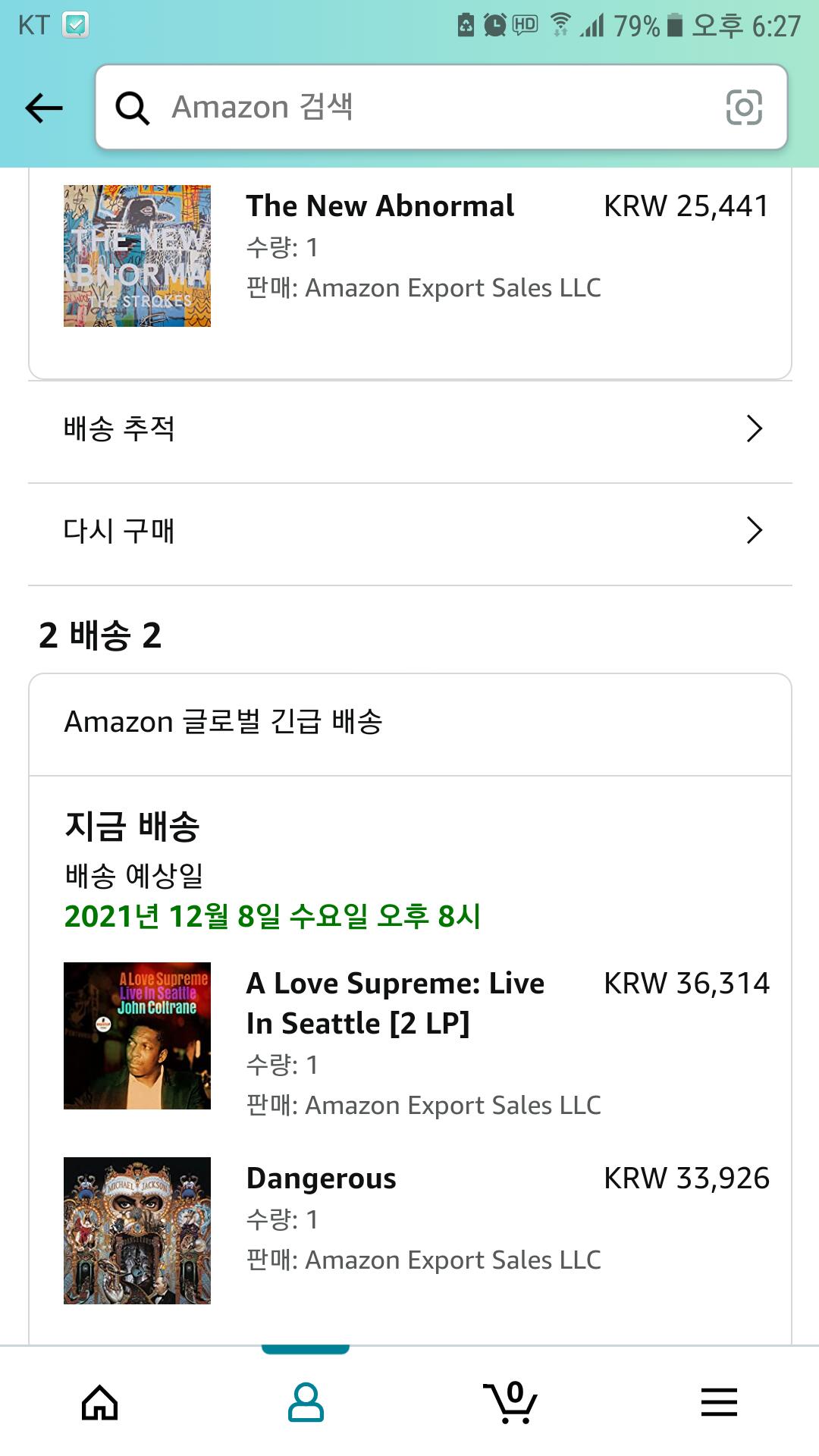Open A Love Supreme album cover
The width and height of the screenshot is (819, 1456).
tap(137, 1035)
